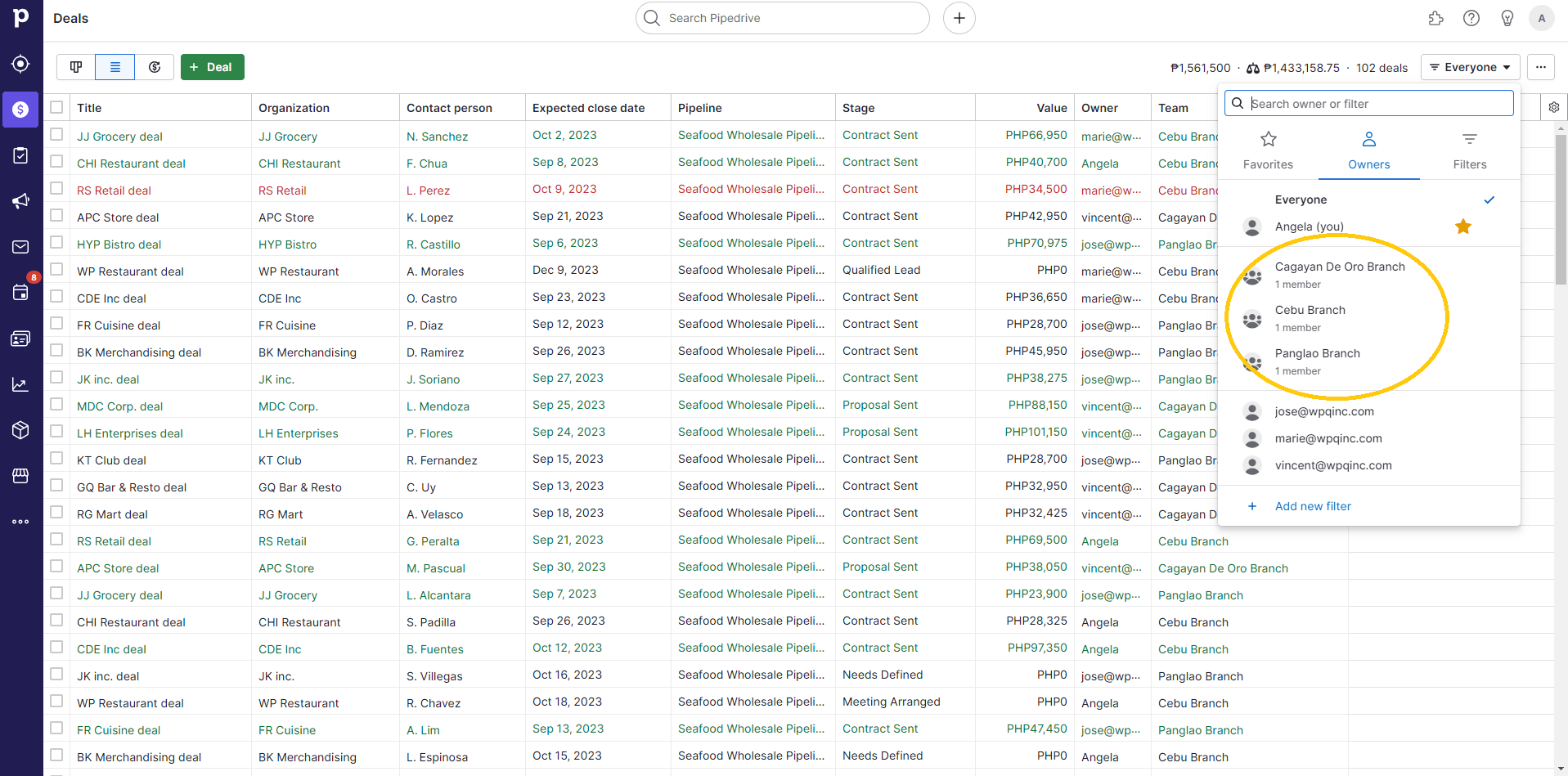1568x776 pixels.
Task: Toggle the select-all header checkbox
Action: [56, 107]
